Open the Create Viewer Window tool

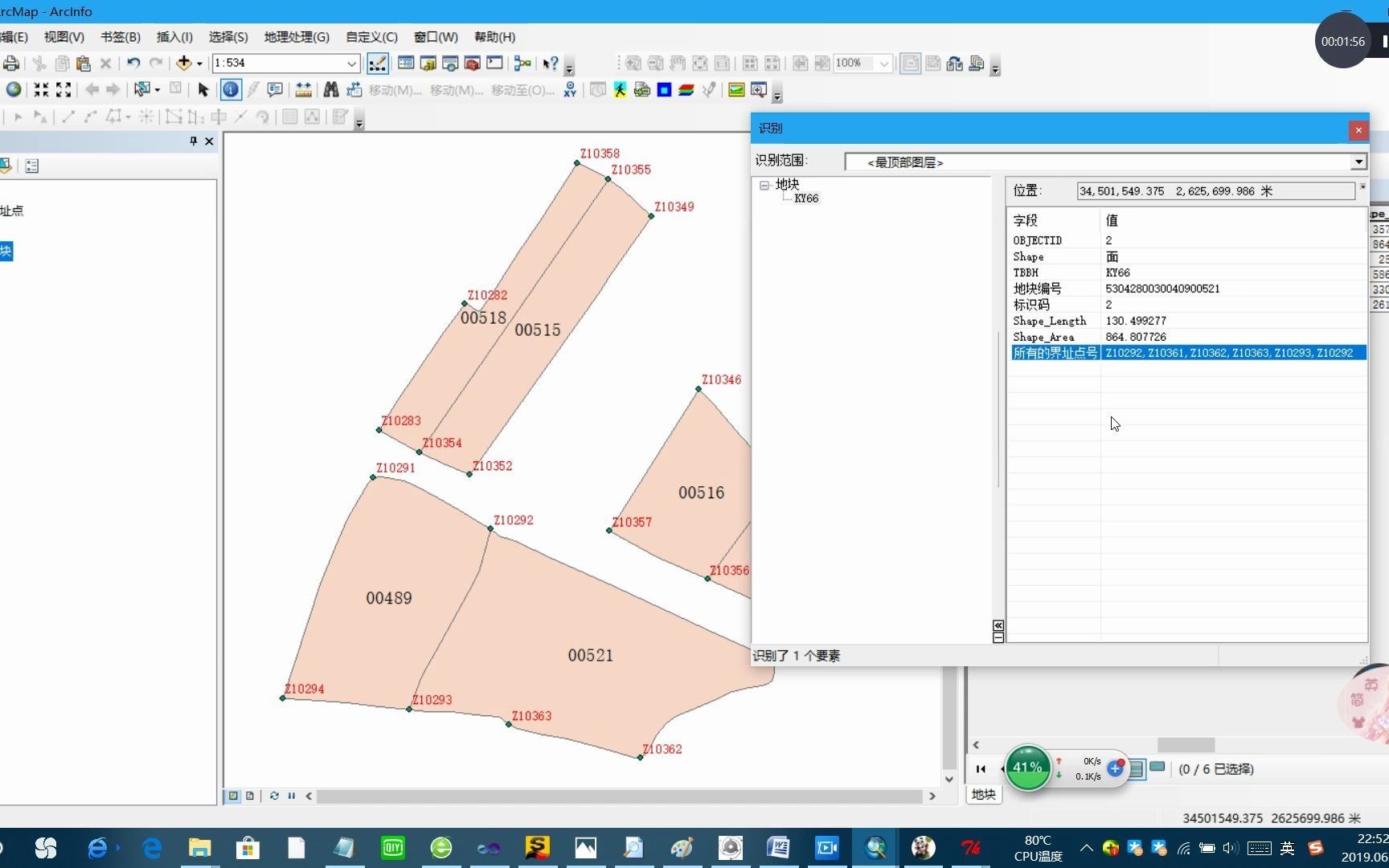[758, 89]
